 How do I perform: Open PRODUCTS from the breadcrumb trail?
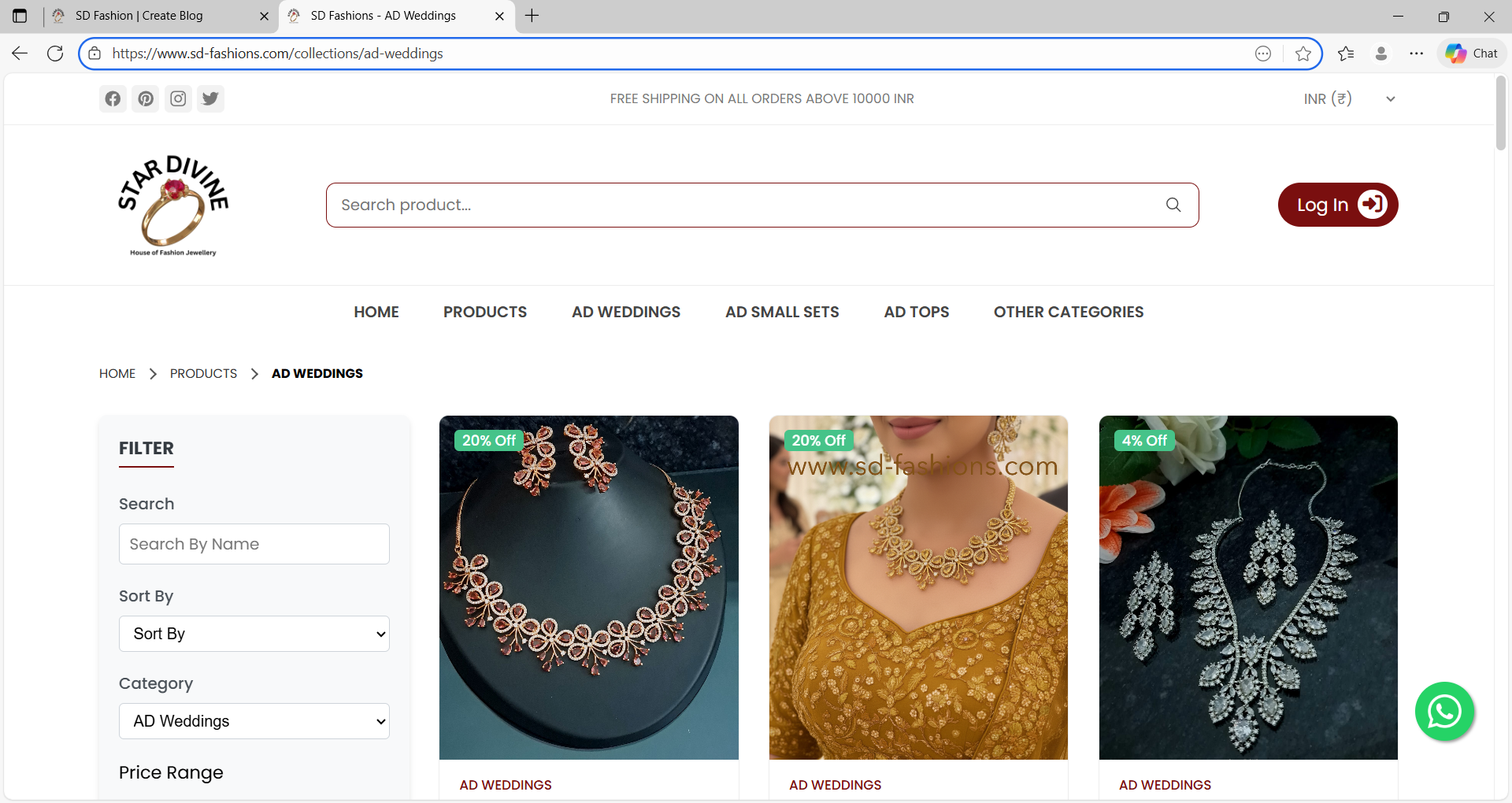tap(202, 373)
